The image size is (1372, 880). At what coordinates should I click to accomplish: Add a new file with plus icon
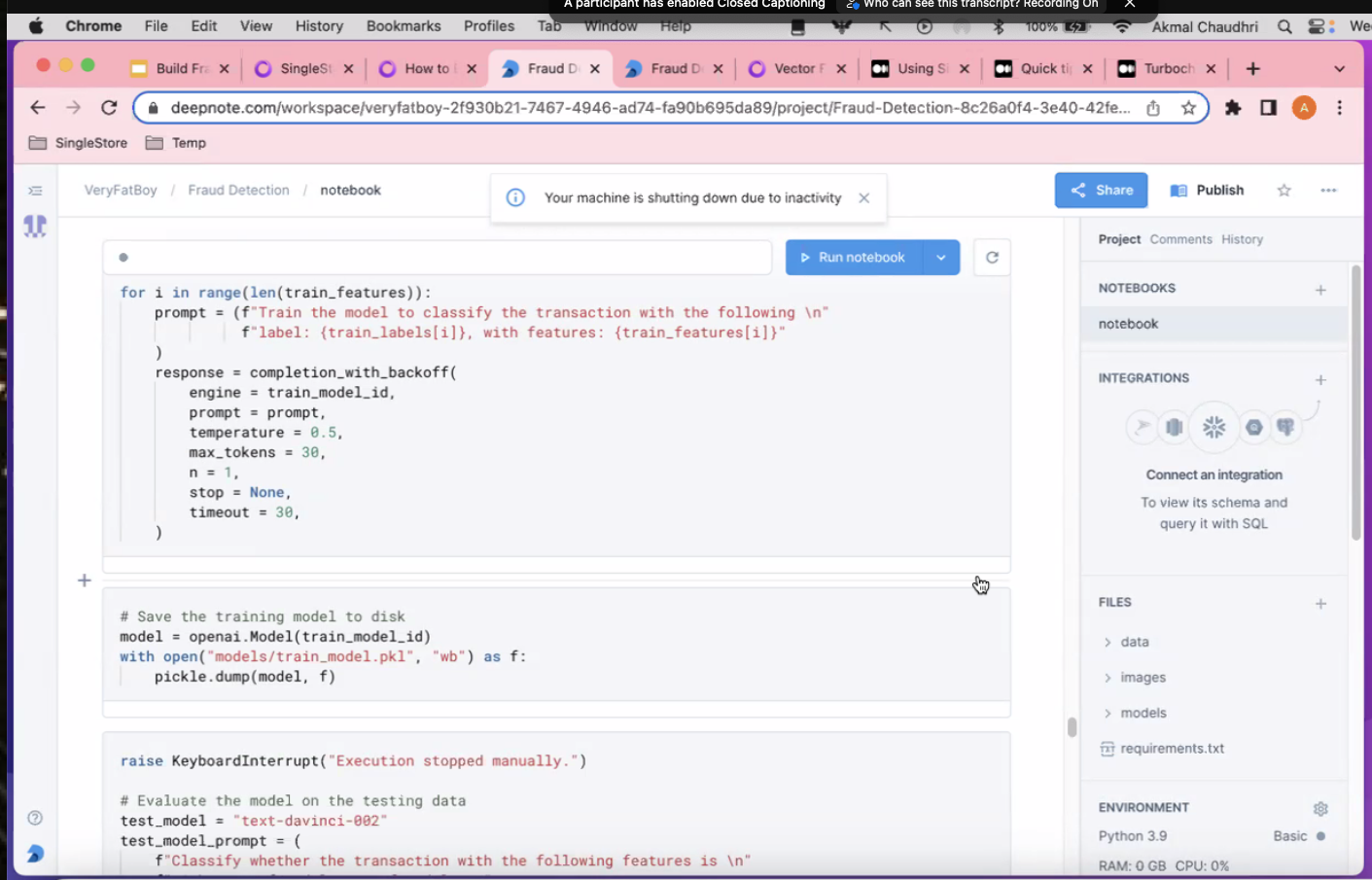(x=1320, y=604)
